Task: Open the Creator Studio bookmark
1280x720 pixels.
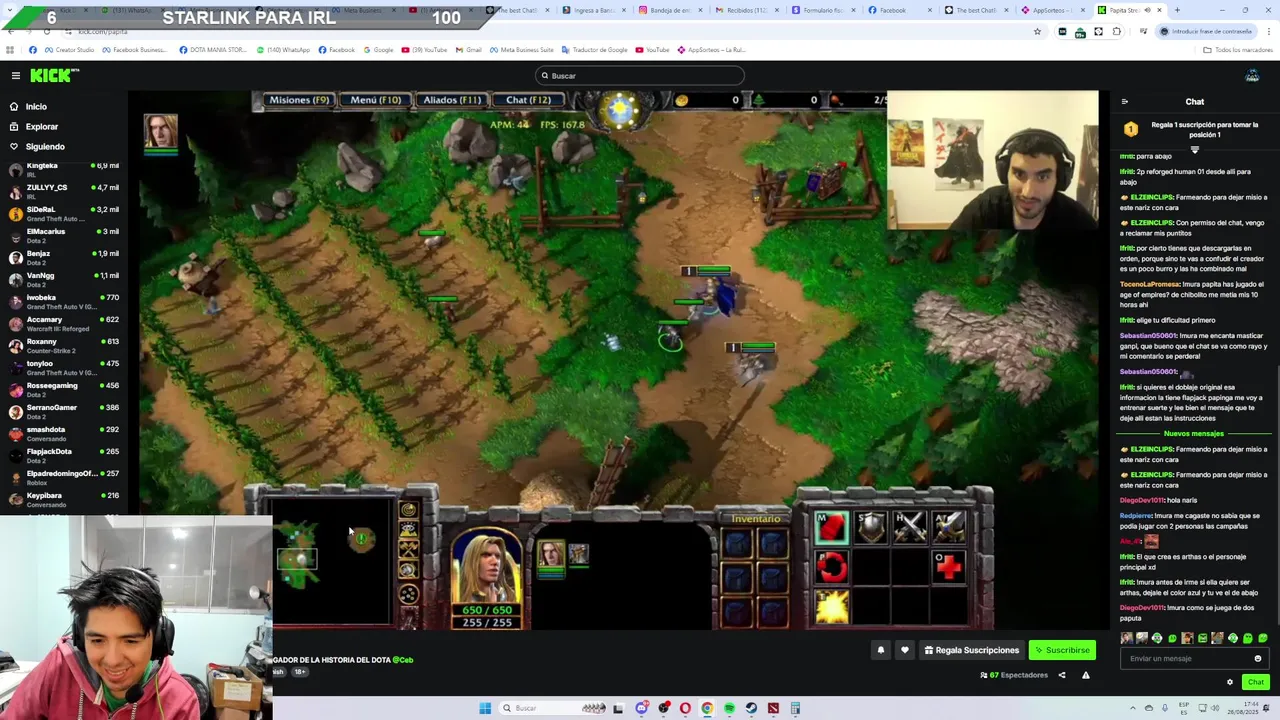Action: pos(69,50)
